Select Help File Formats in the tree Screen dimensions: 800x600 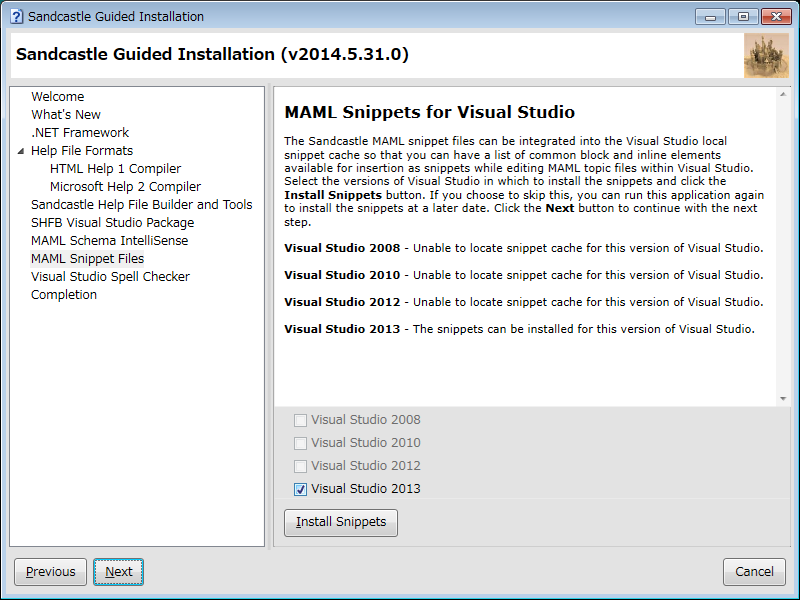coord(82,151)
